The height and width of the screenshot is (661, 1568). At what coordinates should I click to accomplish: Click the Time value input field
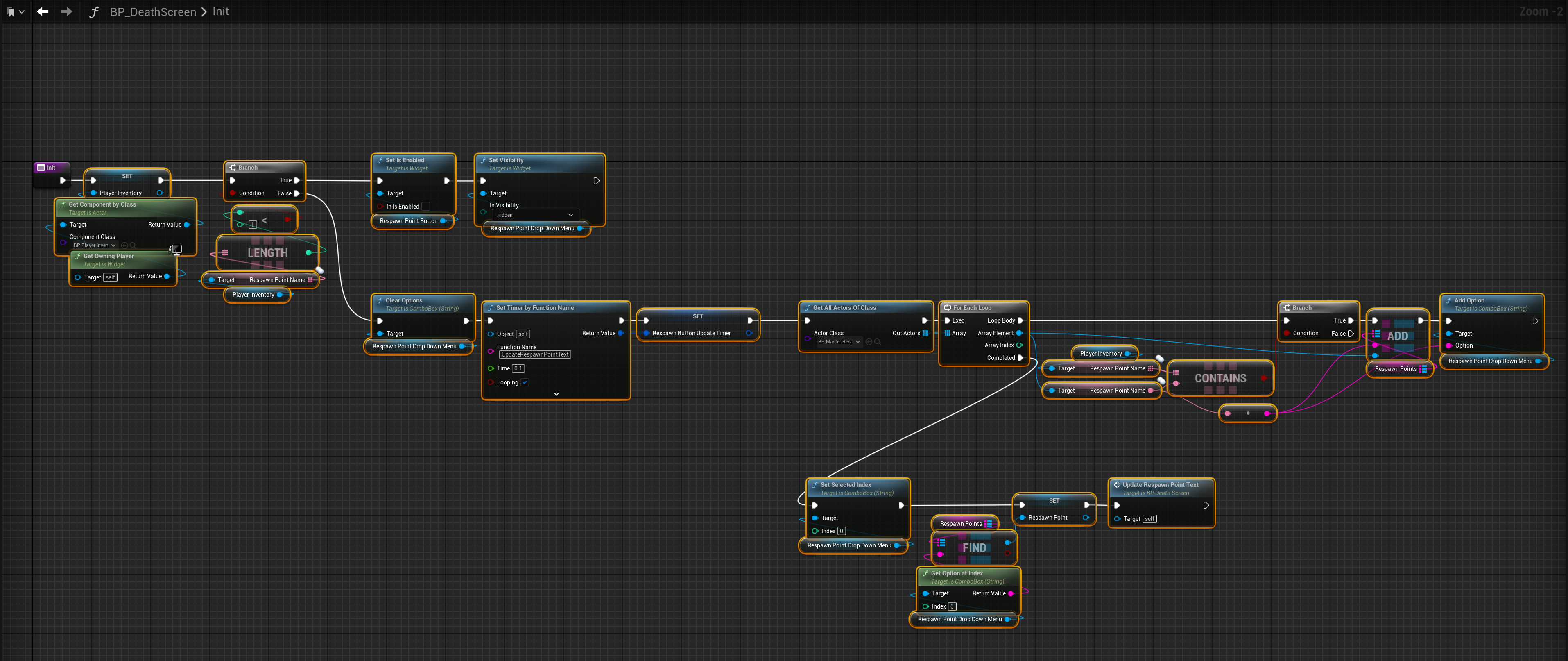tap(518, 368)
